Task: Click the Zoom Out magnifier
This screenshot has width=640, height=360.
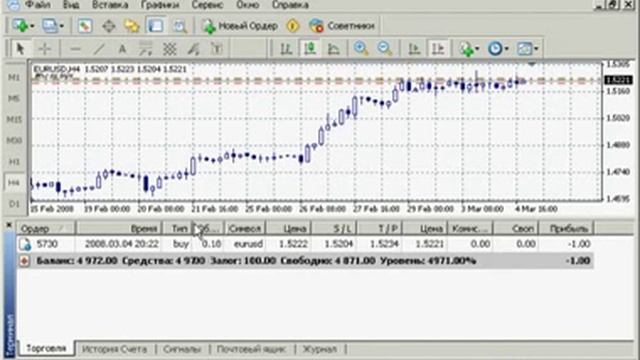Action: tap(384, 49)
